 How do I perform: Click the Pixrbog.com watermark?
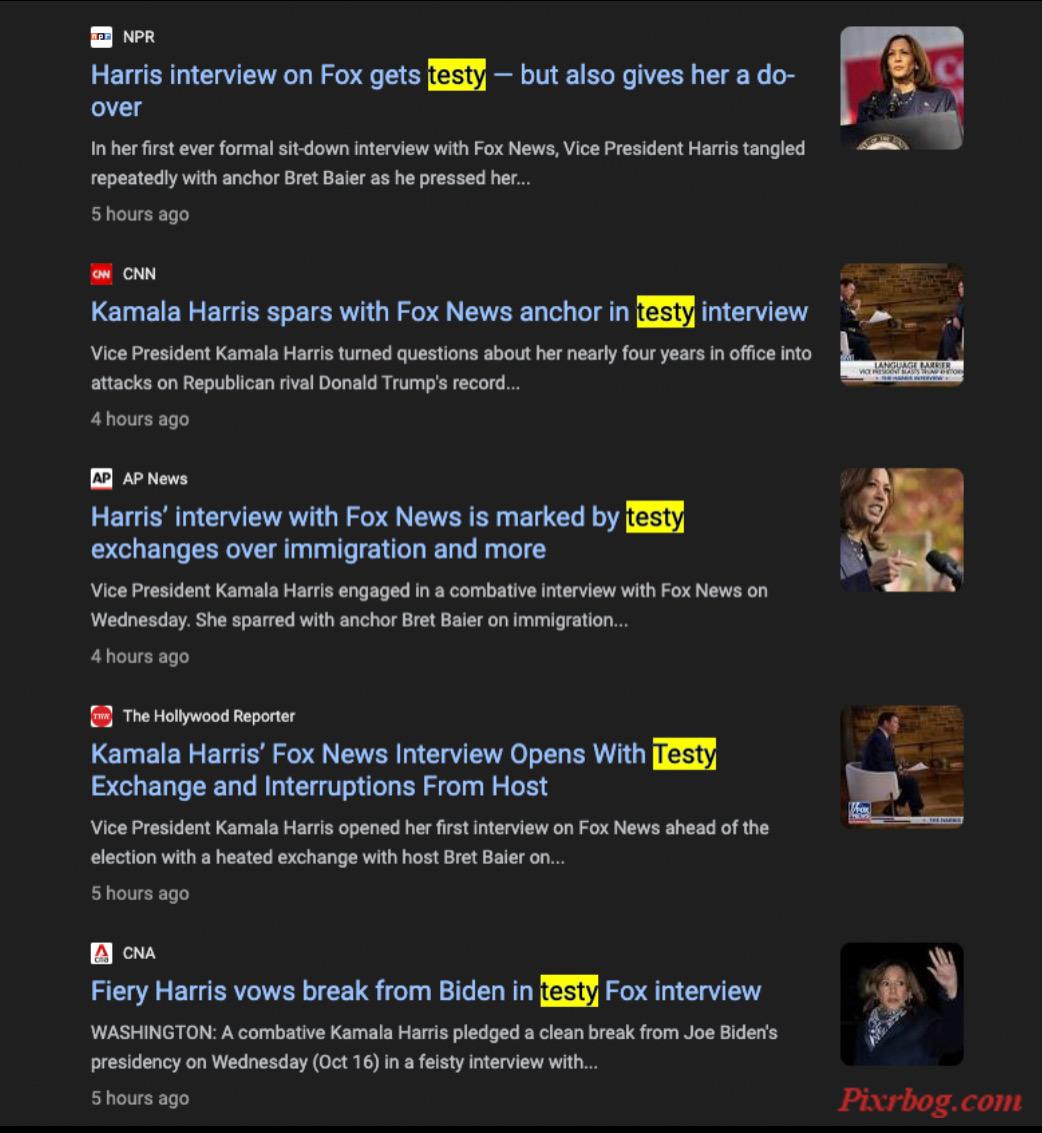930,1100
